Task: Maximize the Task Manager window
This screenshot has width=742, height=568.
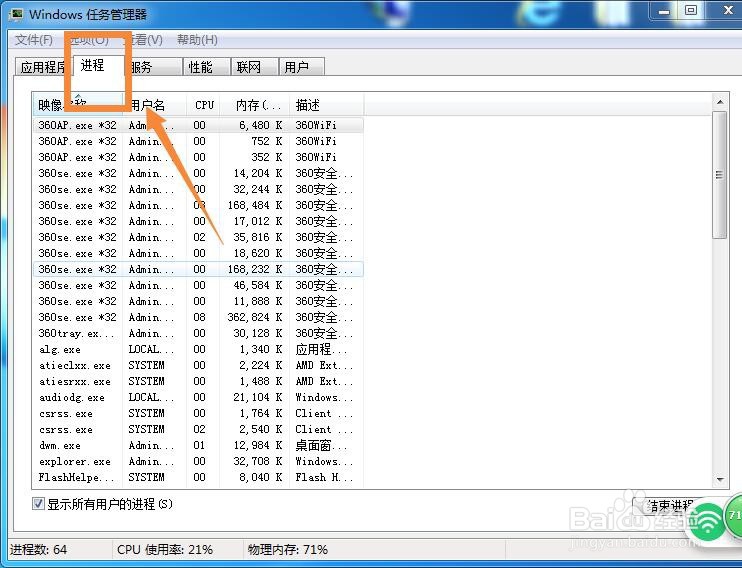Action: (691, 10)
